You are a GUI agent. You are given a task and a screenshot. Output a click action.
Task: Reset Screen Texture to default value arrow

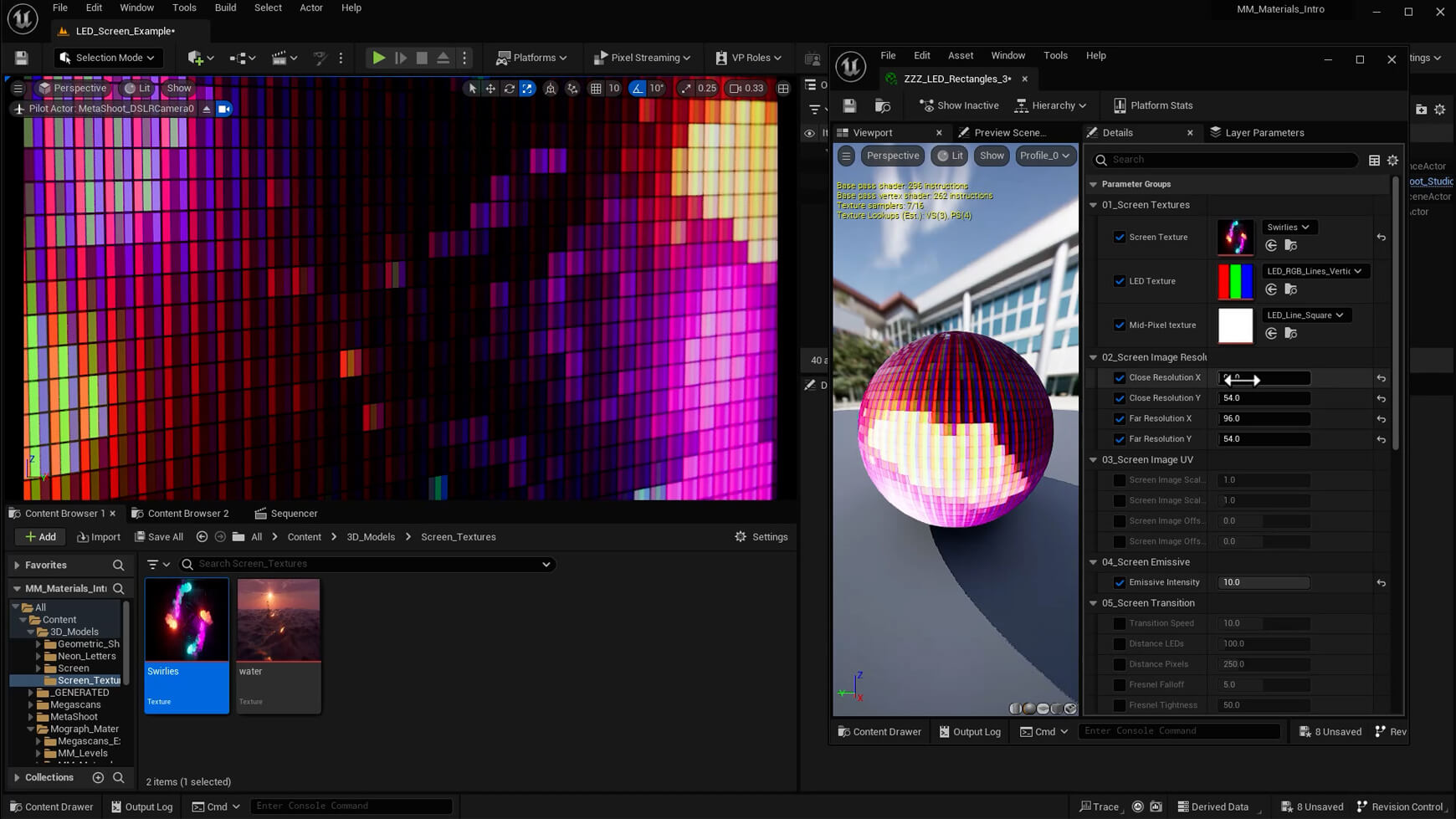click(x=1381, y=238)
